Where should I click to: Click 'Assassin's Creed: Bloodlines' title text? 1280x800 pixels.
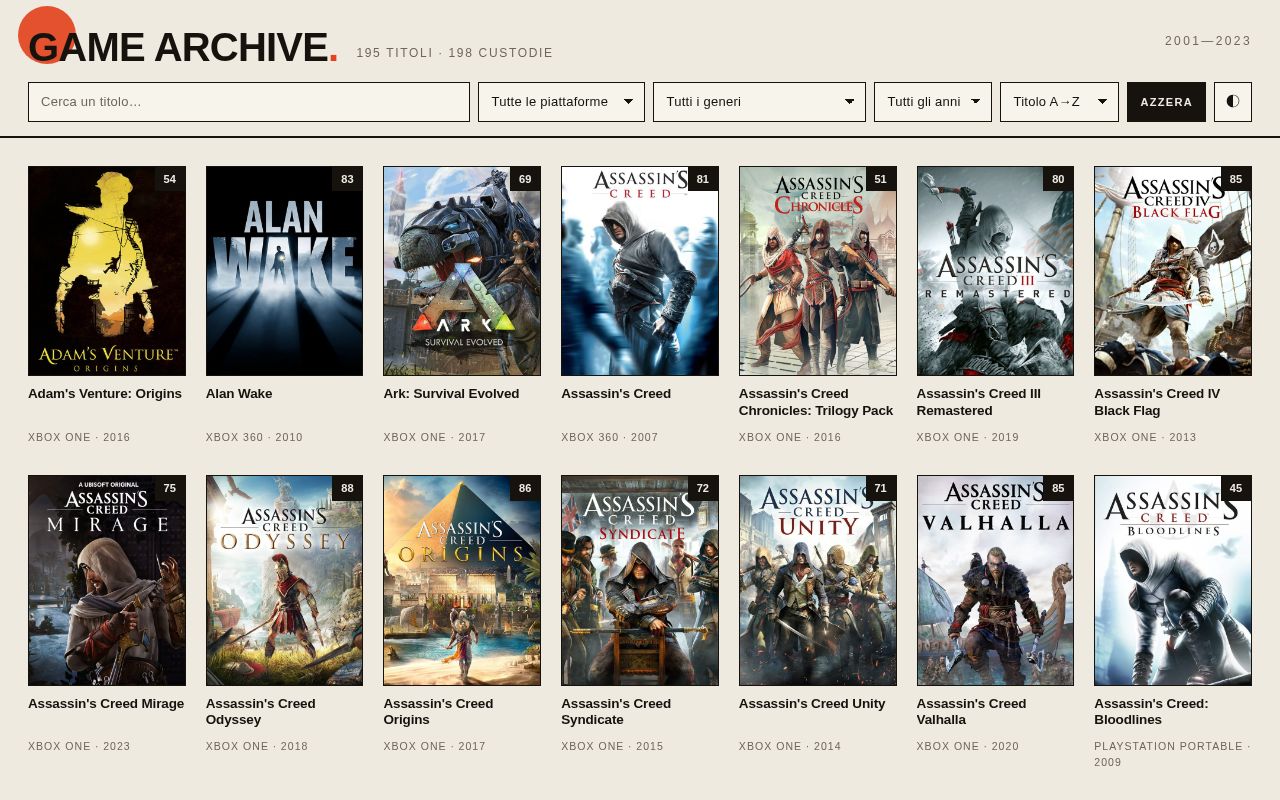[x=1151, y=712]
